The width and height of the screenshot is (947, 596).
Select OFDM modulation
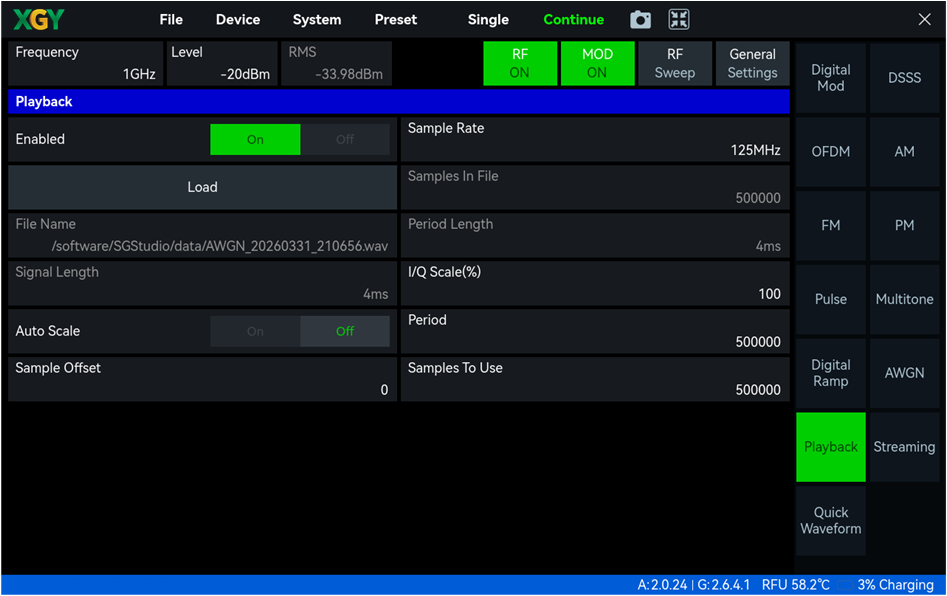[x=830, y=152]
